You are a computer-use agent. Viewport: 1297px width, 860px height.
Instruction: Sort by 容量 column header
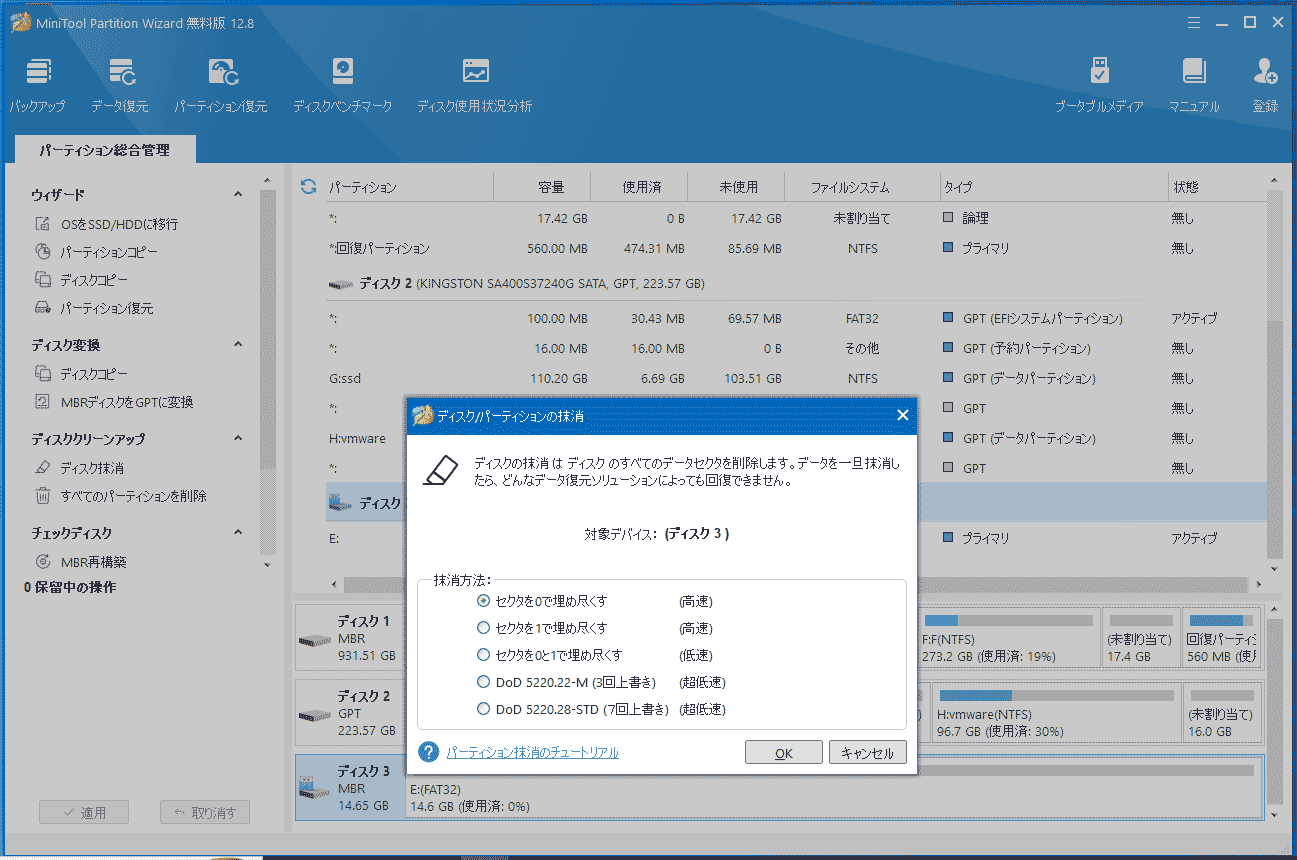coord(543,187)
